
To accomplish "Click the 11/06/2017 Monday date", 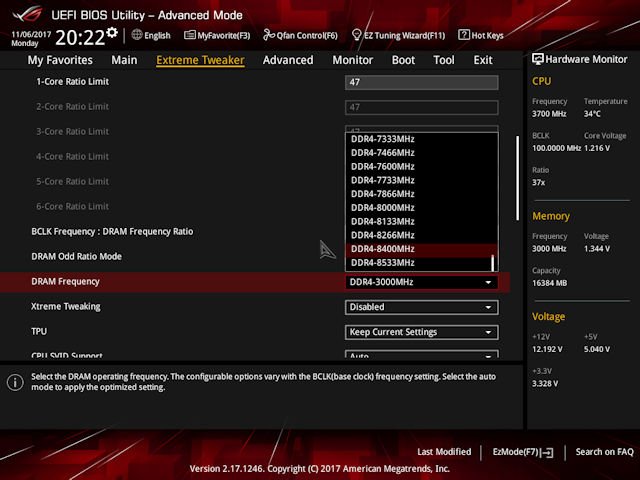I will click(31, 38).
